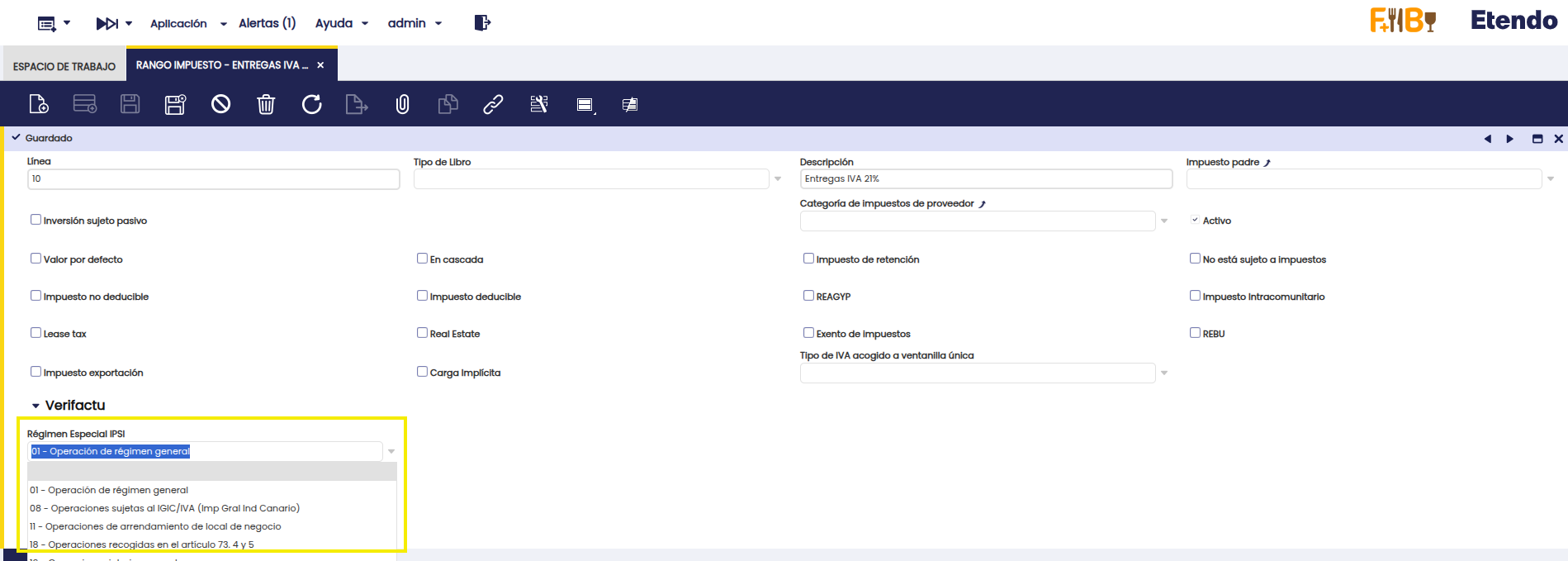Switch to the Espacio de Trabajo tab
Screen dimensions: 1568x561
(64, 66)
